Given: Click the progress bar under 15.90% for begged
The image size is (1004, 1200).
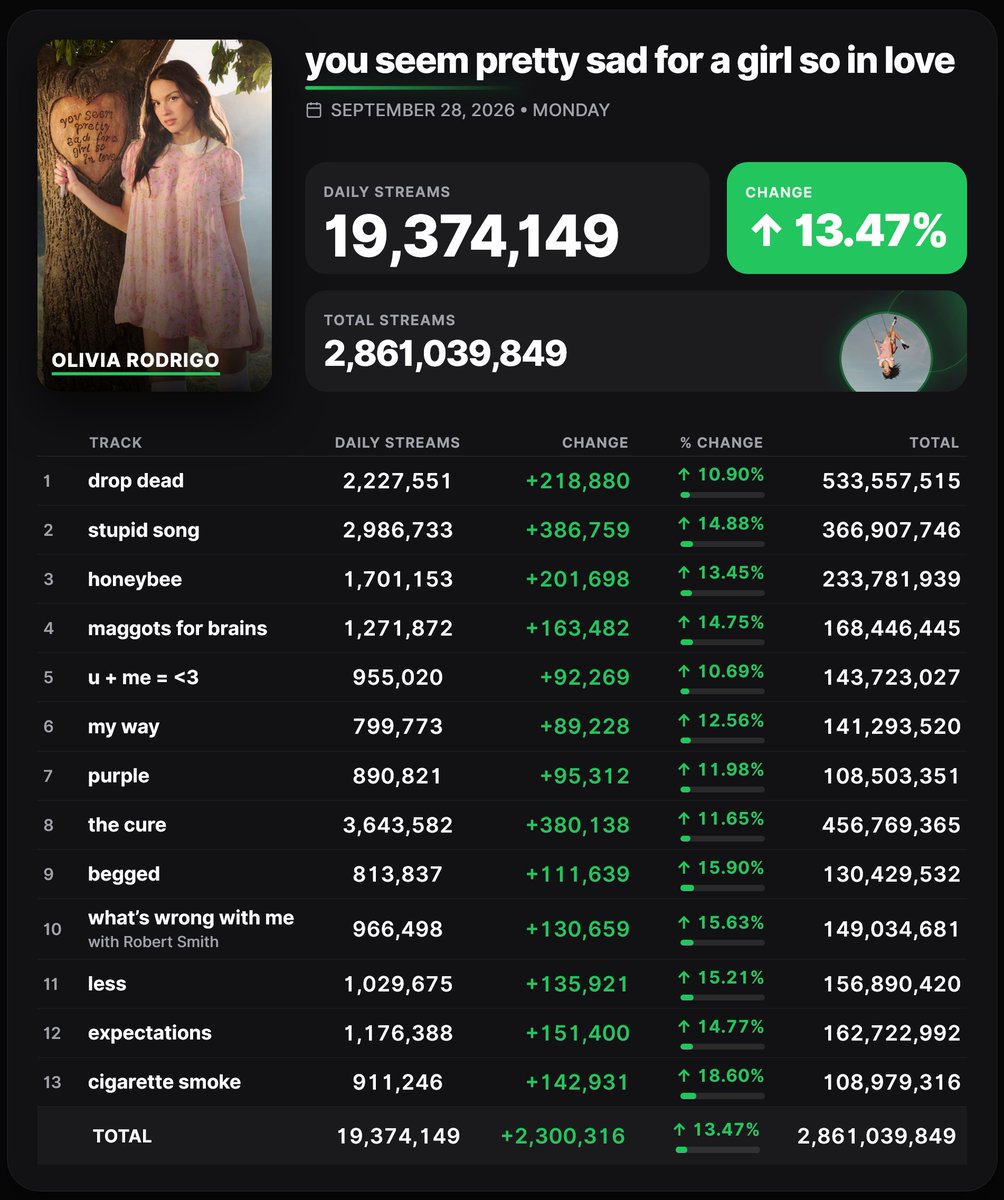Looking at the screenshot, I should click(722, 888).
